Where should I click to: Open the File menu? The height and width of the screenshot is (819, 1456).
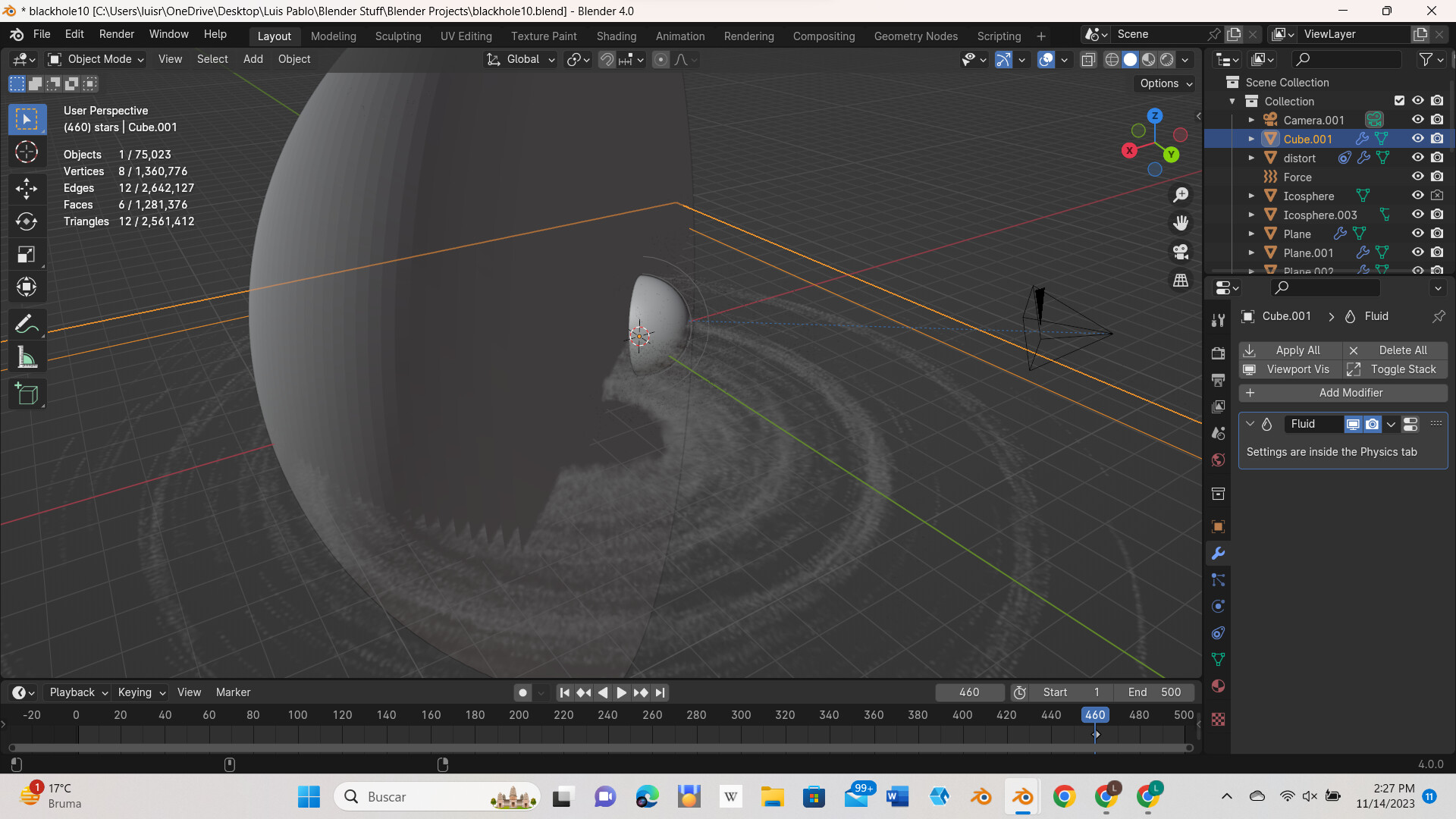point(42,34)
